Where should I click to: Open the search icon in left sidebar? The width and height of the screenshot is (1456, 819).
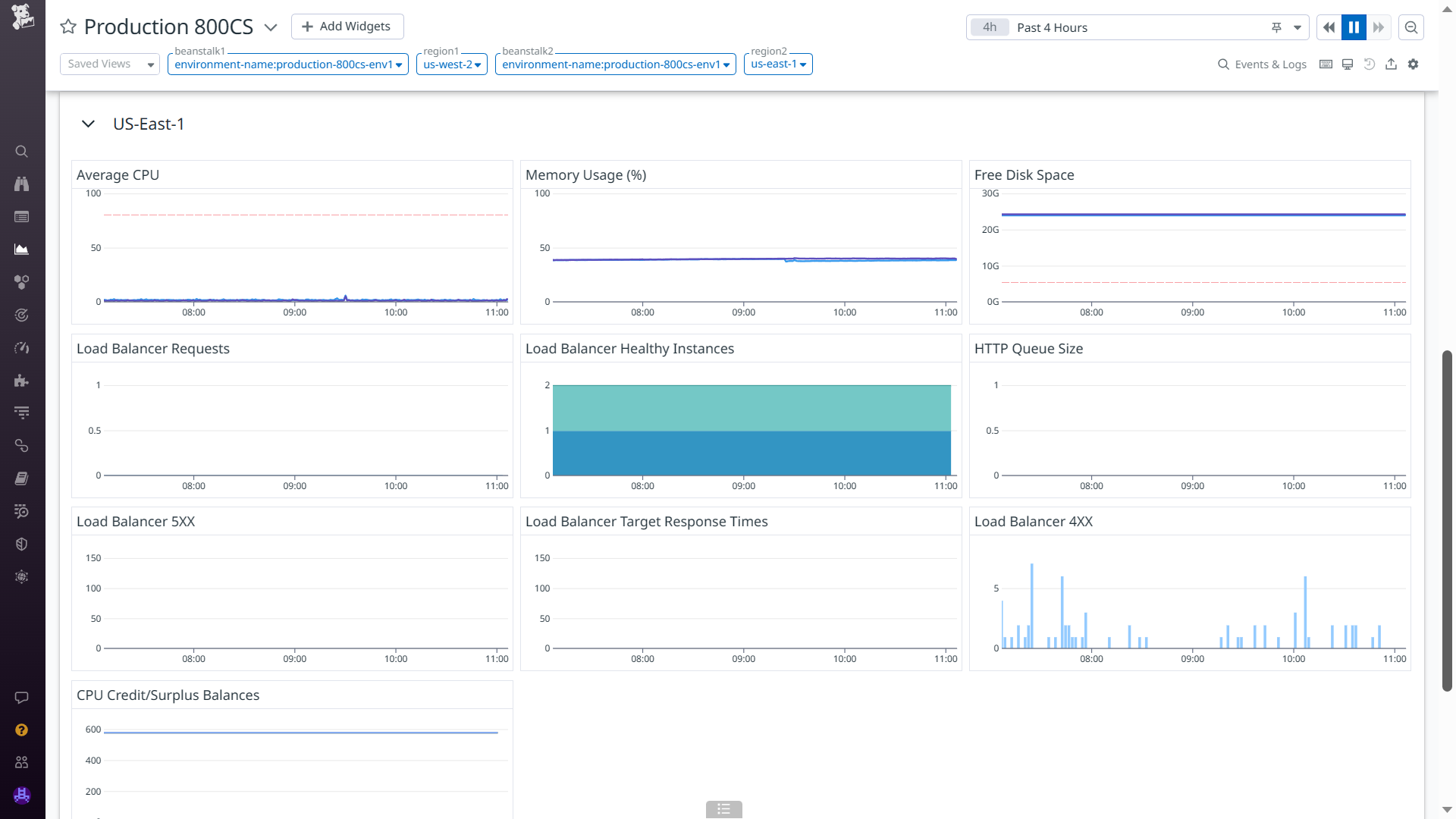(x=21, y=152)
